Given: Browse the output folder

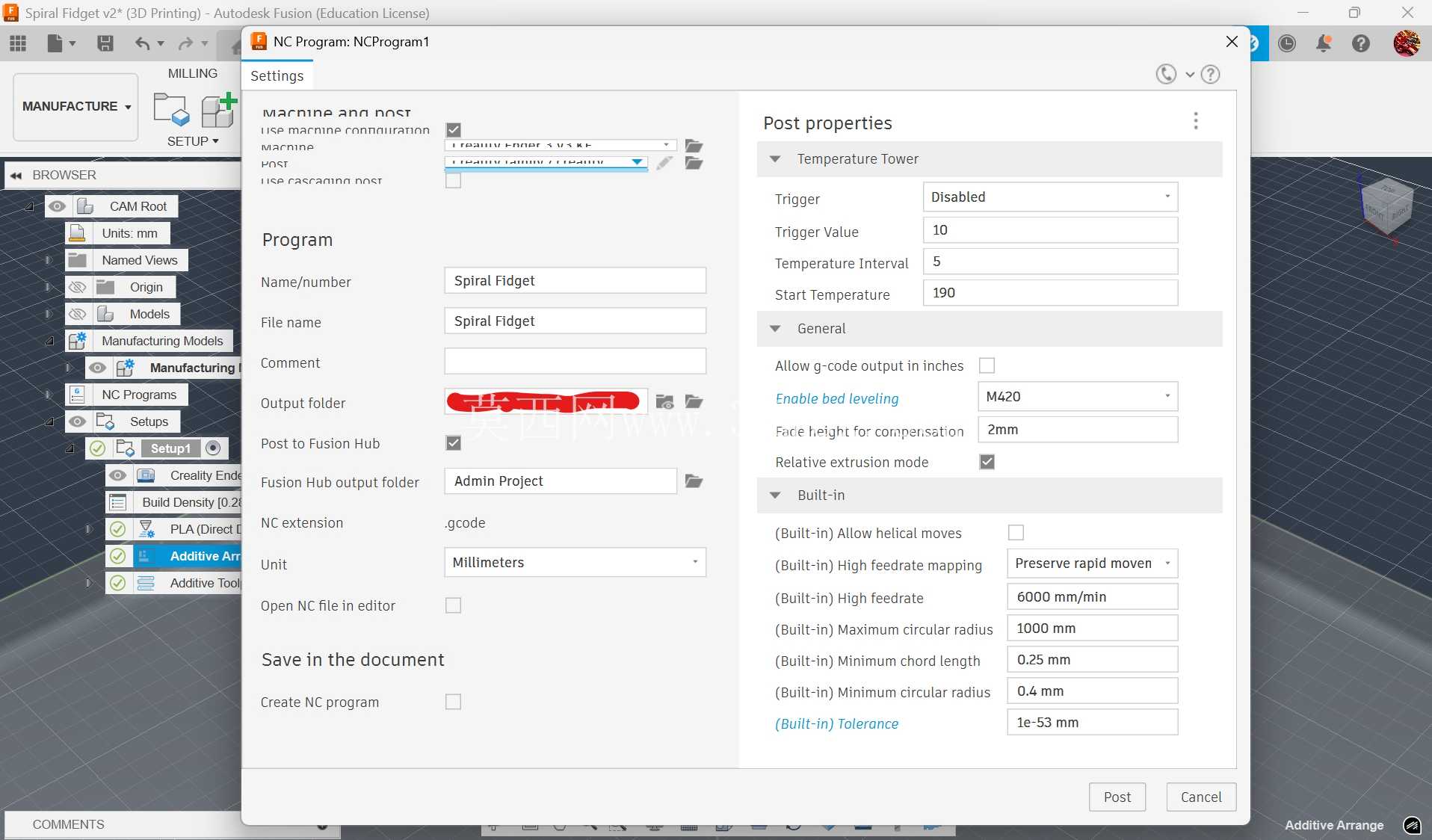Looking at the screenshot, I should (694, 402).
